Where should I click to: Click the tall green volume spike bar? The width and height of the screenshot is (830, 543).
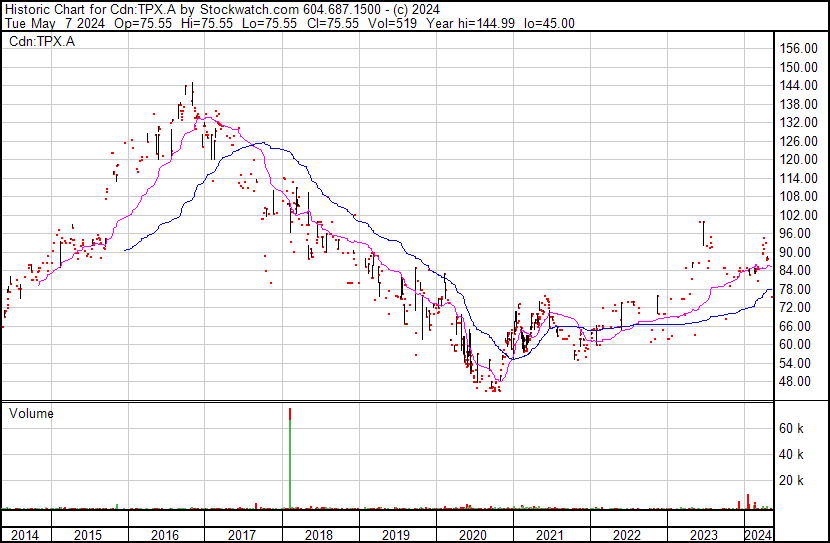pyautogui.click(x=290, y=458)
